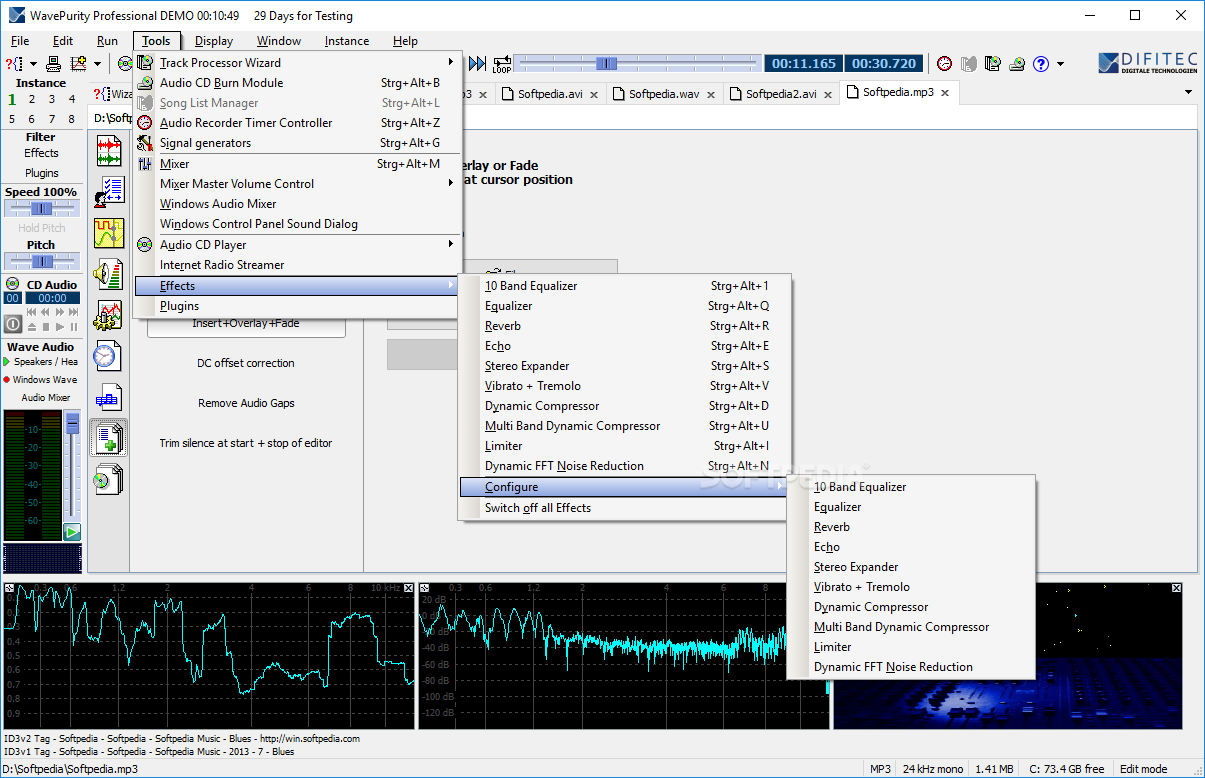Screen dimensions: 1205x778
Task: Enable the 10 Band Equalizer effect with shortcut Strg+Alt+1
Action: tap(625, 286)
